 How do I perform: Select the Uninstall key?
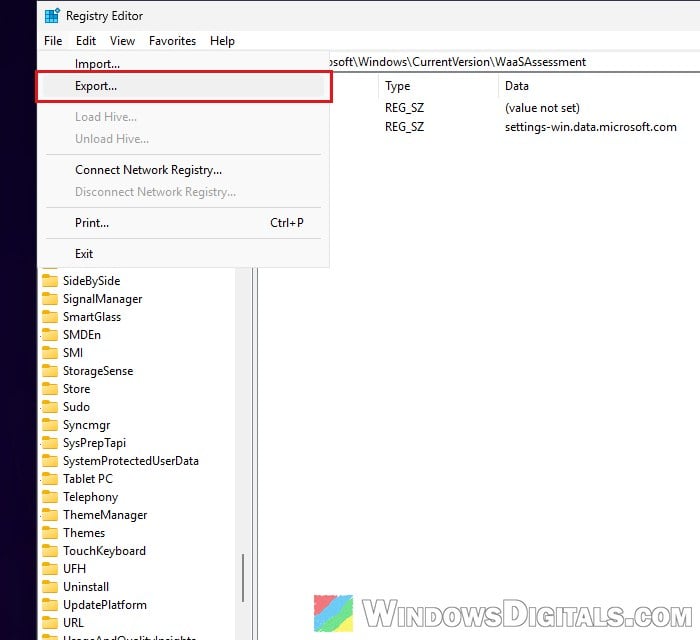tap(86, 587)
